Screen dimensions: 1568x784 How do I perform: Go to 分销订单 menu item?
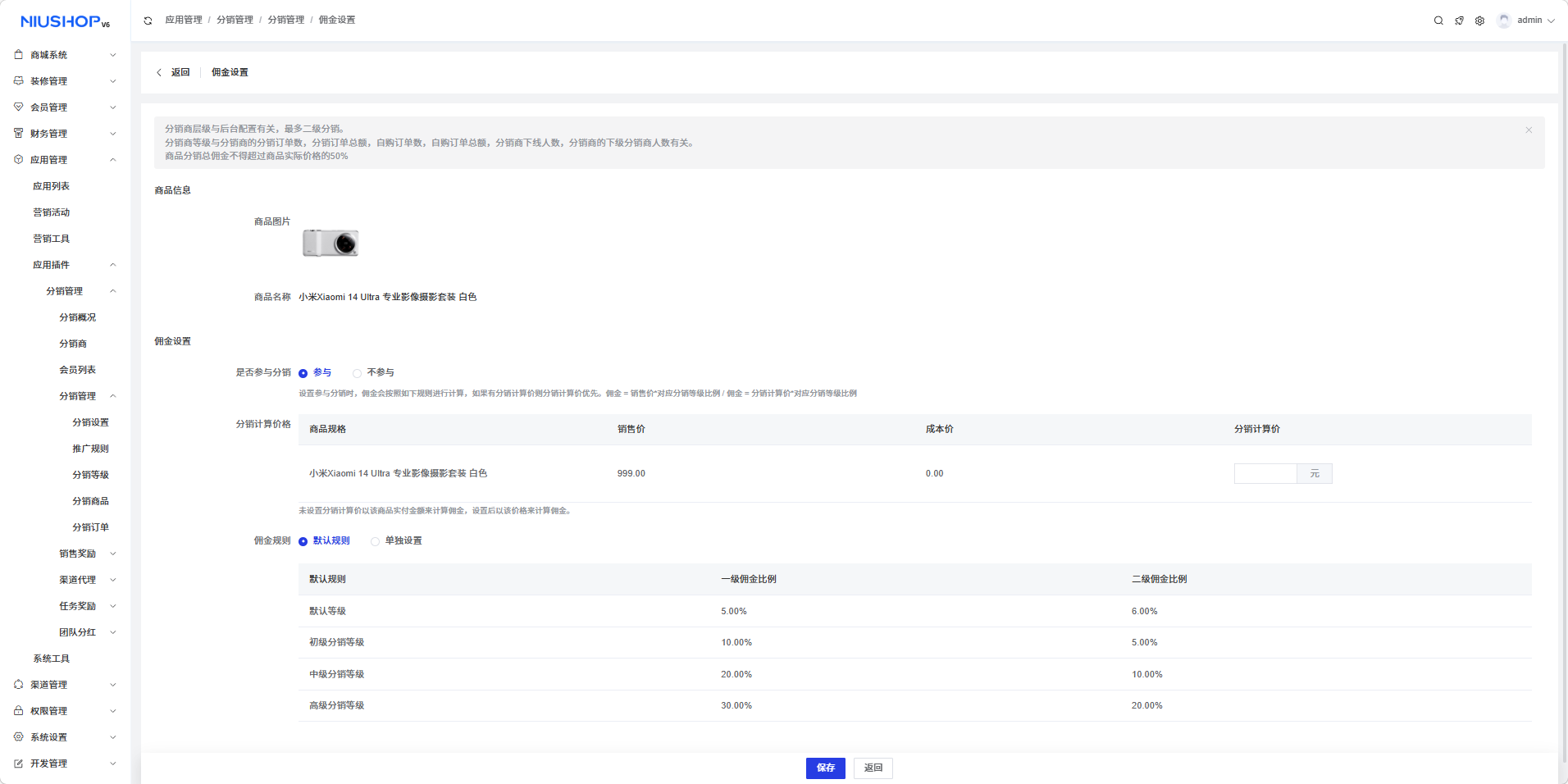pyautogui.click(x=90, y=527)
